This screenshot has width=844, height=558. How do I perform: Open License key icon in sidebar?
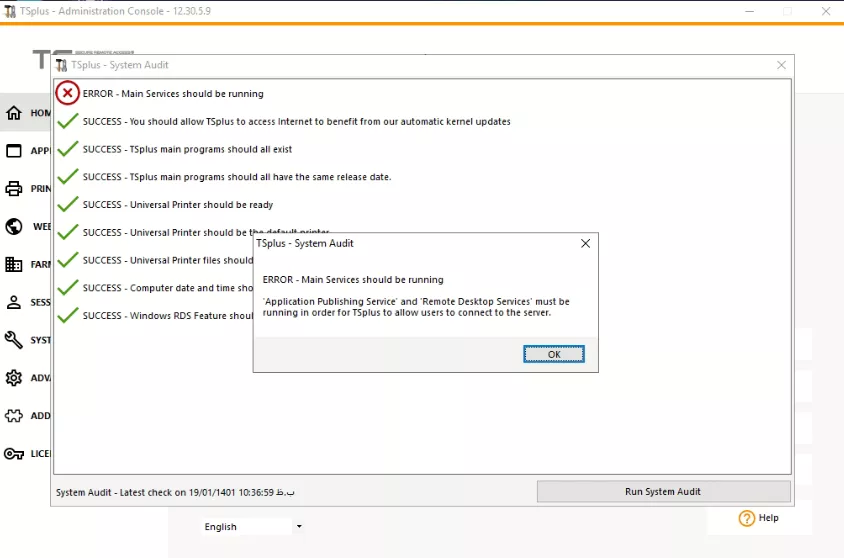[x=13, y=454]
